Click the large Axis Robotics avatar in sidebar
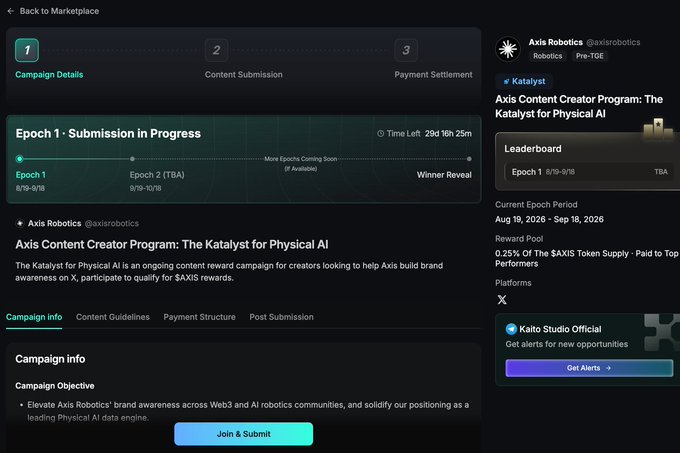Screen dimensions: 680x453 pyautogui.click(x=508, y=49)
